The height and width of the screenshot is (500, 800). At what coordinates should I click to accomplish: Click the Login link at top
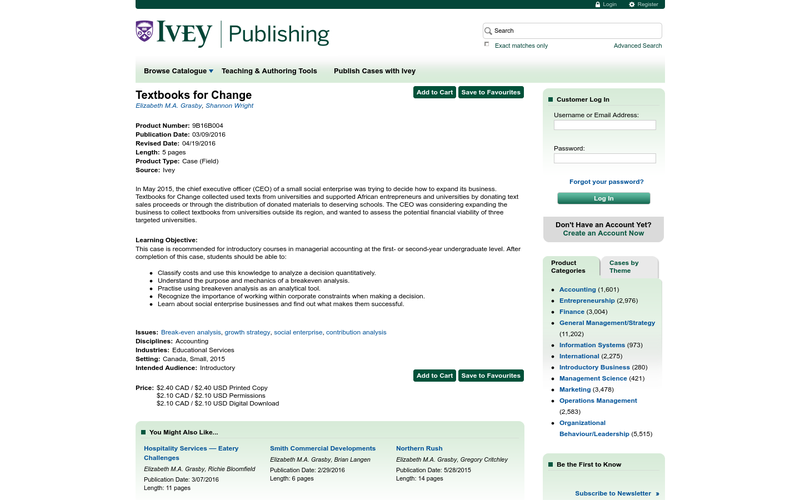click(x=610, y=5)
